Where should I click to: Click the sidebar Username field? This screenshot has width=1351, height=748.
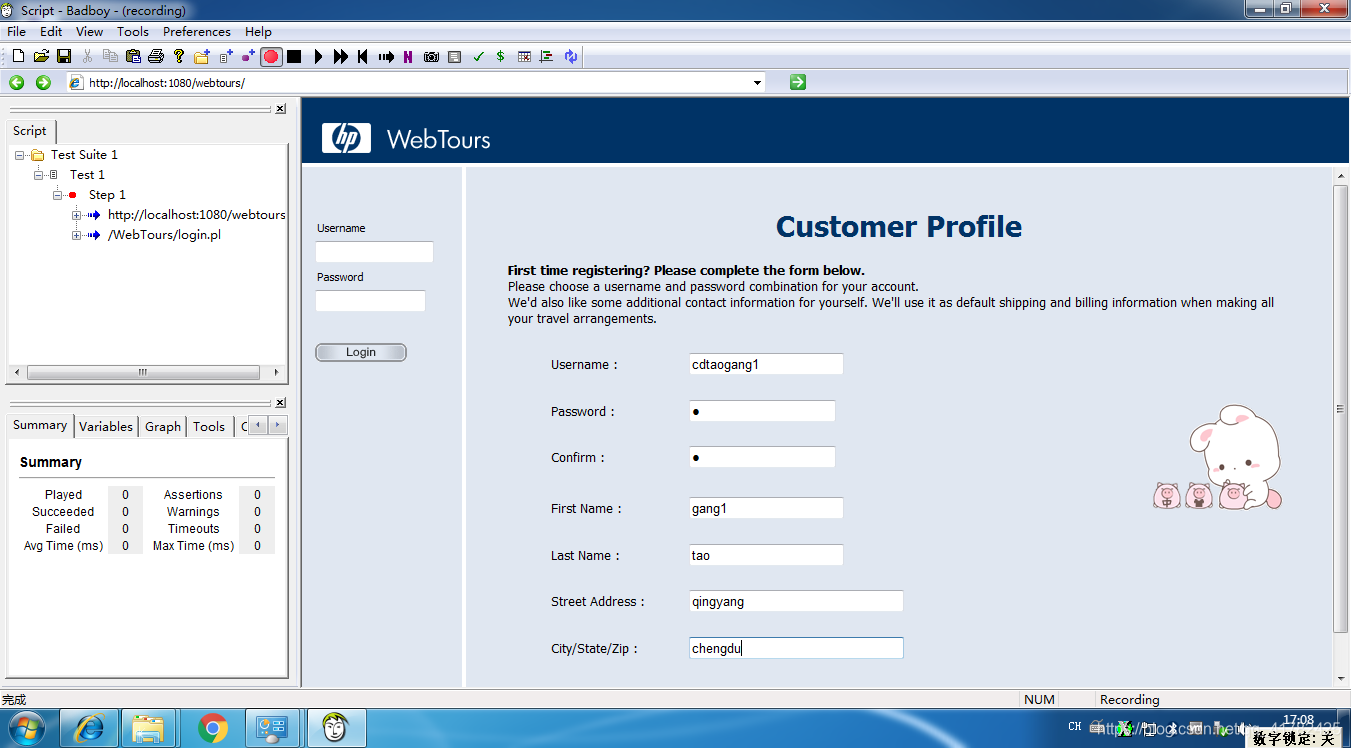(374, 252)
